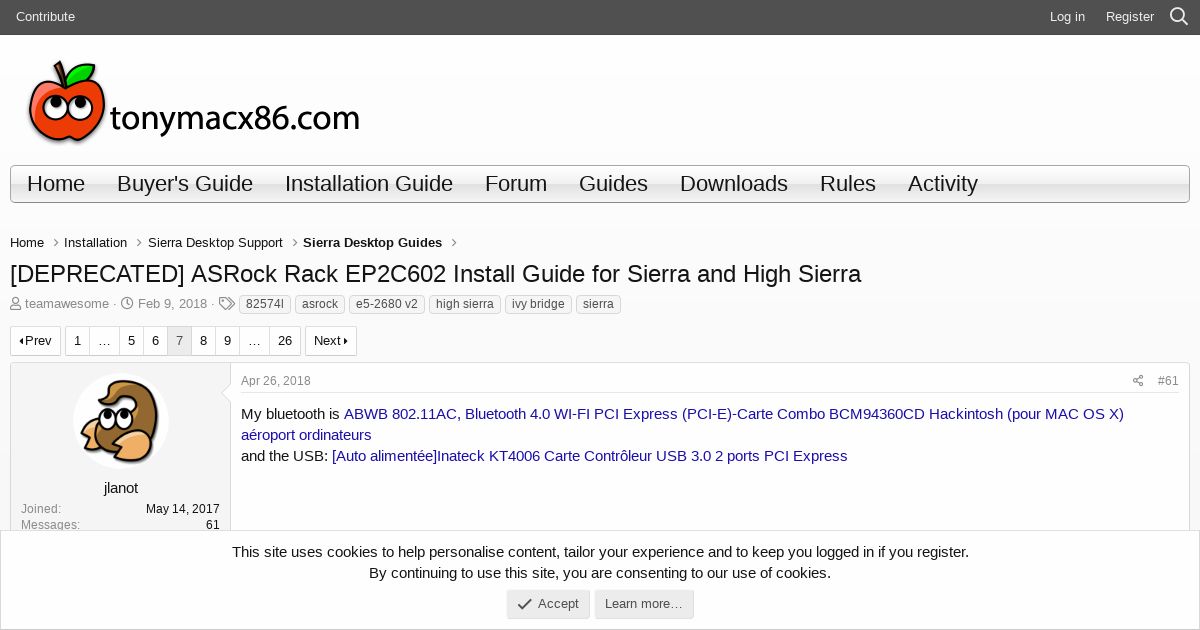
Task: Accept the cookies notice
Action: click(548, 604)
